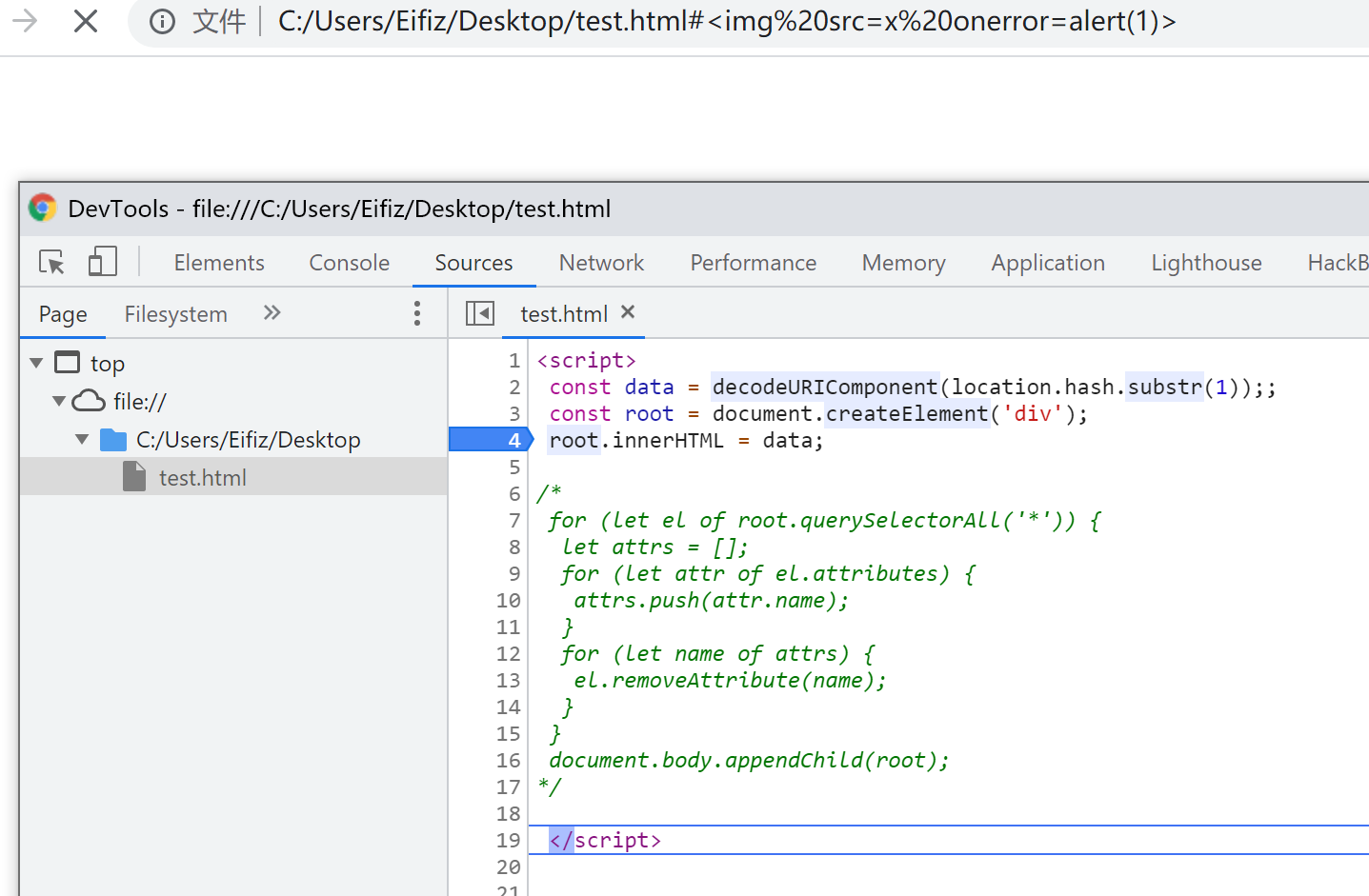Click the browser forward arrow
The height and width of the screenshot is (896, 1369).
click(25, 21)
